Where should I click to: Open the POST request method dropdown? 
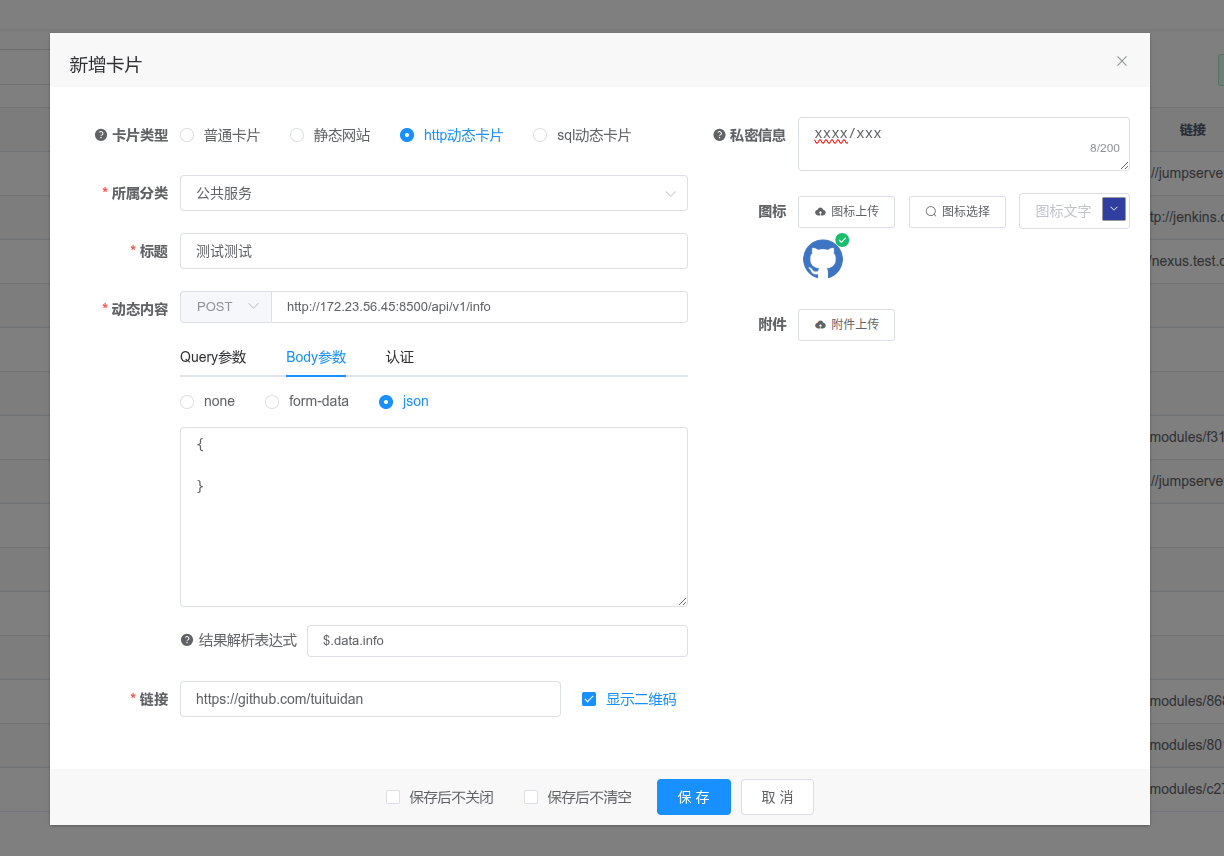coord(226,307)
